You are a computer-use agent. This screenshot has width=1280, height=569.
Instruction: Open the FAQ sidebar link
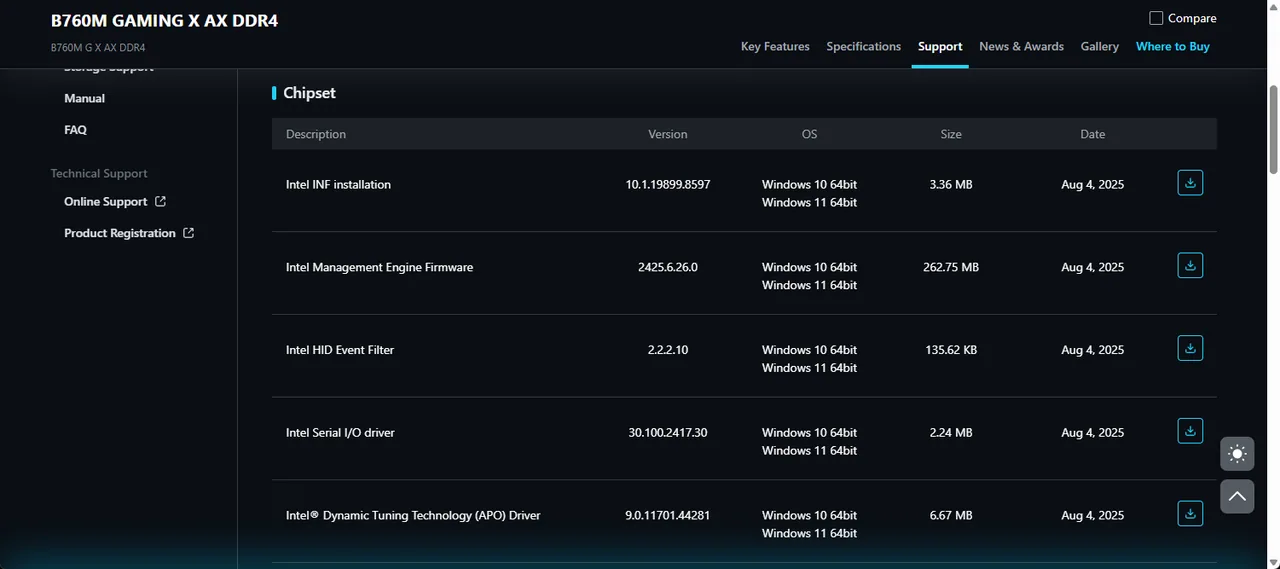(75, 130)
